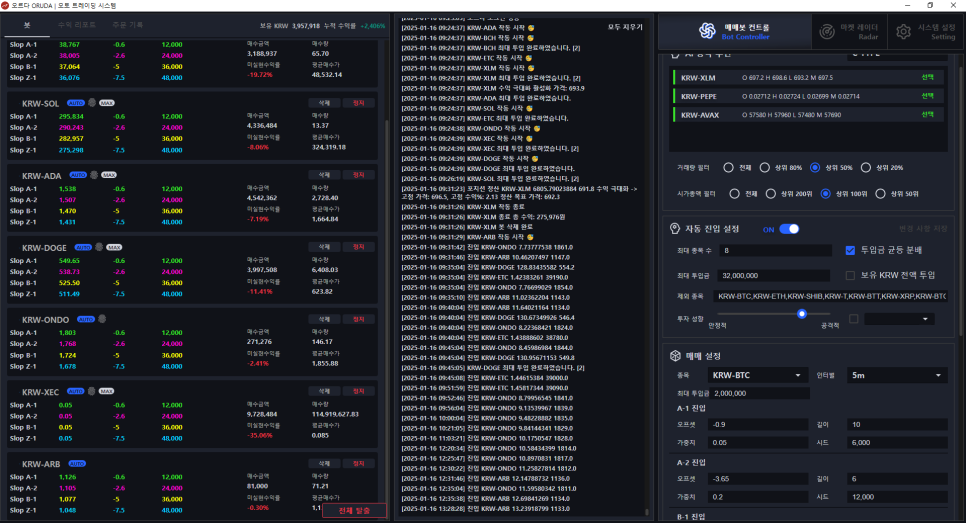Open the KRW-BTC symbol dropdown
Image resolution: width=966 pixels, height=523 pixels.
coord(756,375)
